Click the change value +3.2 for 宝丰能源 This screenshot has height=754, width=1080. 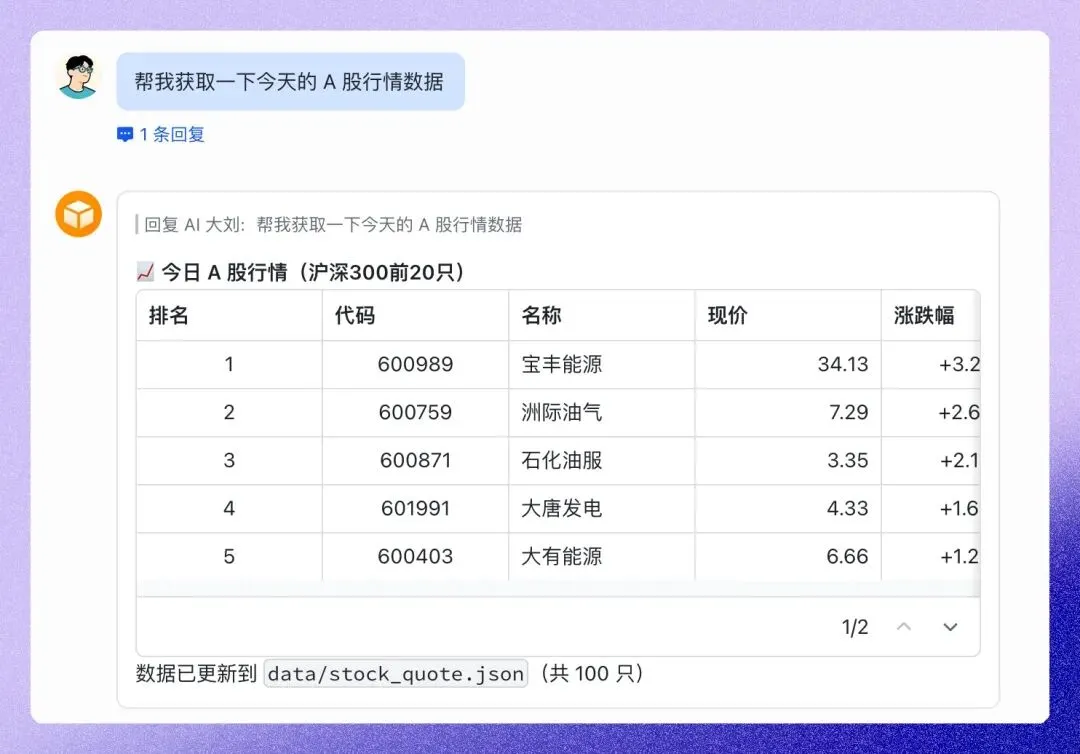coord(959,364)
